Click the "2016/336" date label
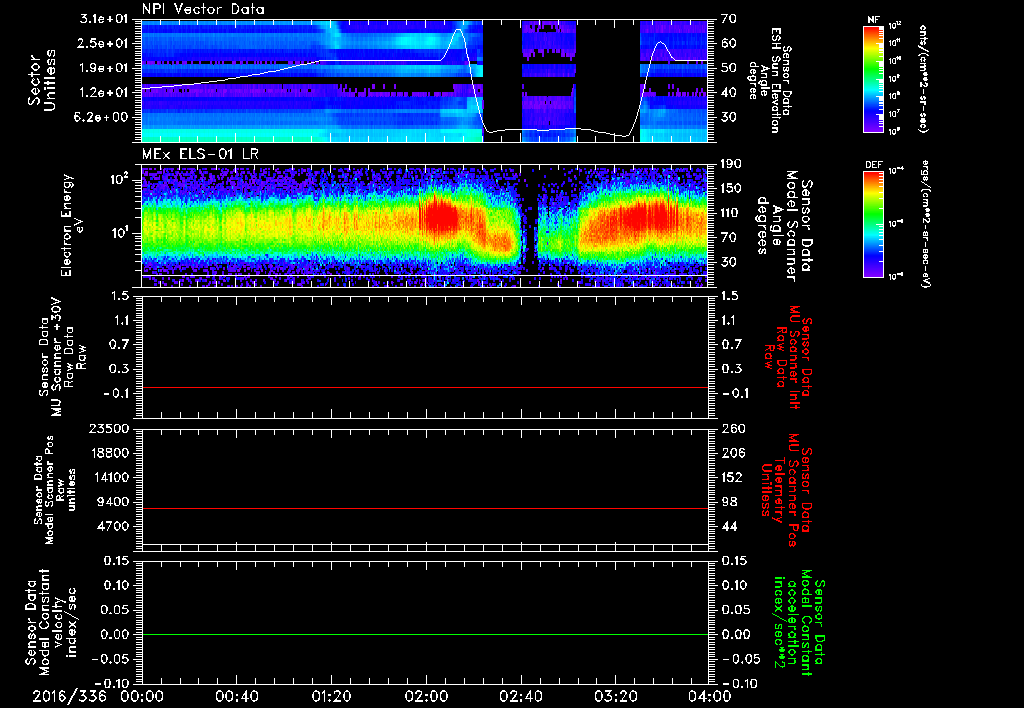This screenshot has width=1024, height=708. pyautogui.click(x=69, y=696)
